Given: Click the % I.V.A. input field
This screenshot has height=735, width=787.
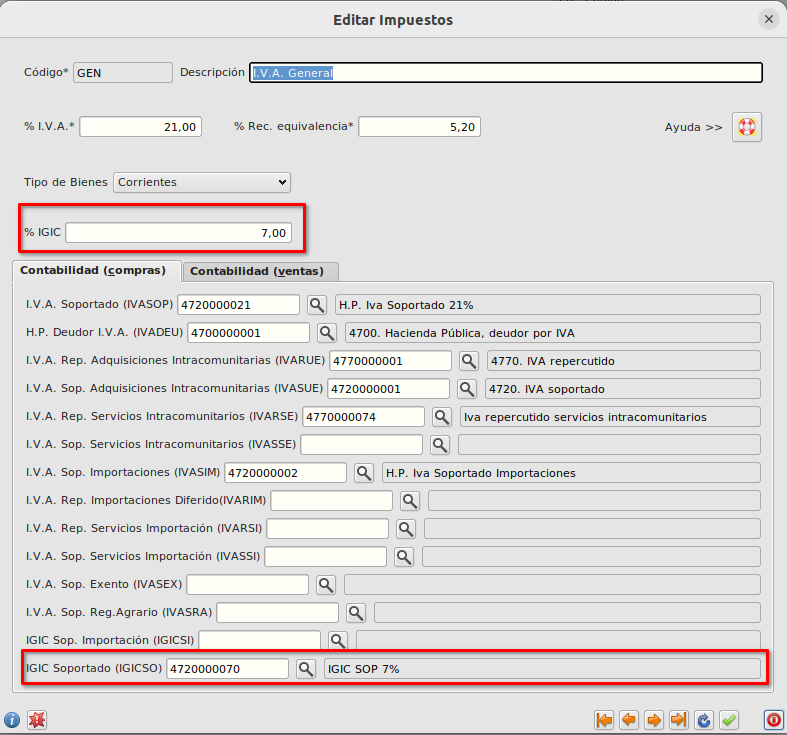Looking at the screenshot, I should [141, 127].
